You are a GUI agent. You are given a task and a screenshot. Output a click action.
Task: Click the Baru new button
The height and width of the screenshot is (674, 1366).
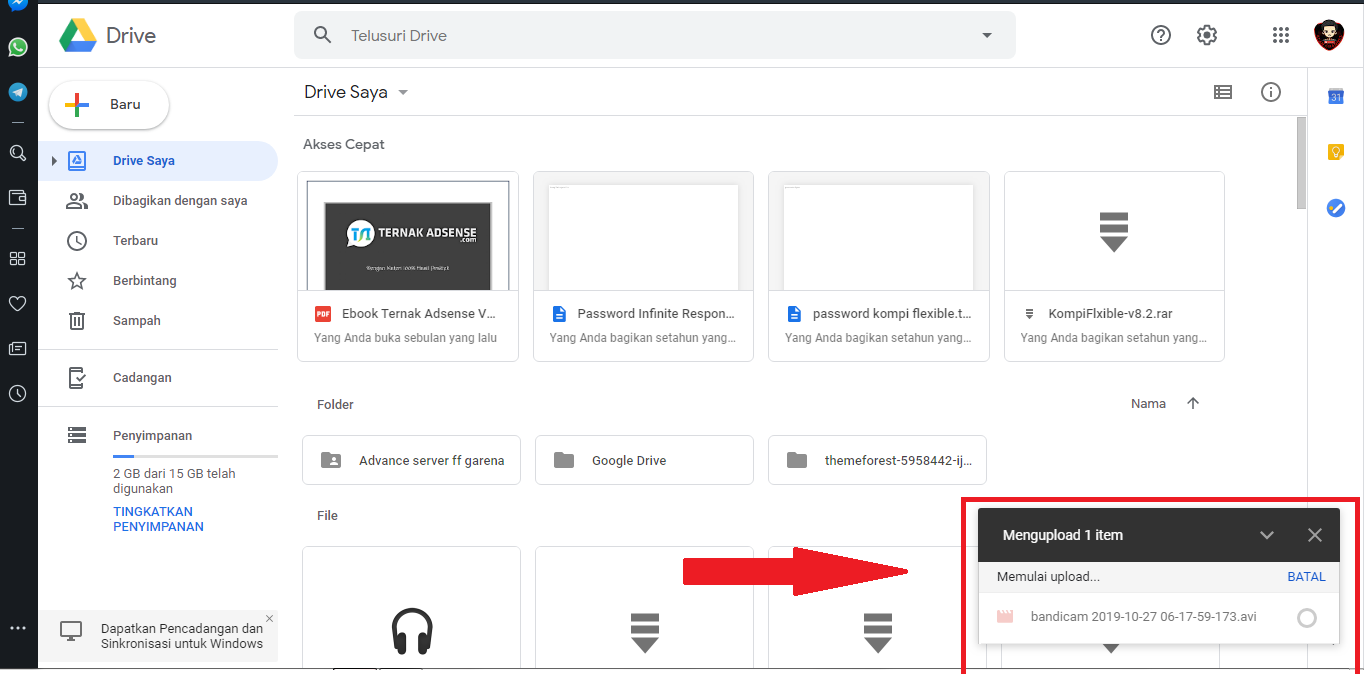pos(109,105)
